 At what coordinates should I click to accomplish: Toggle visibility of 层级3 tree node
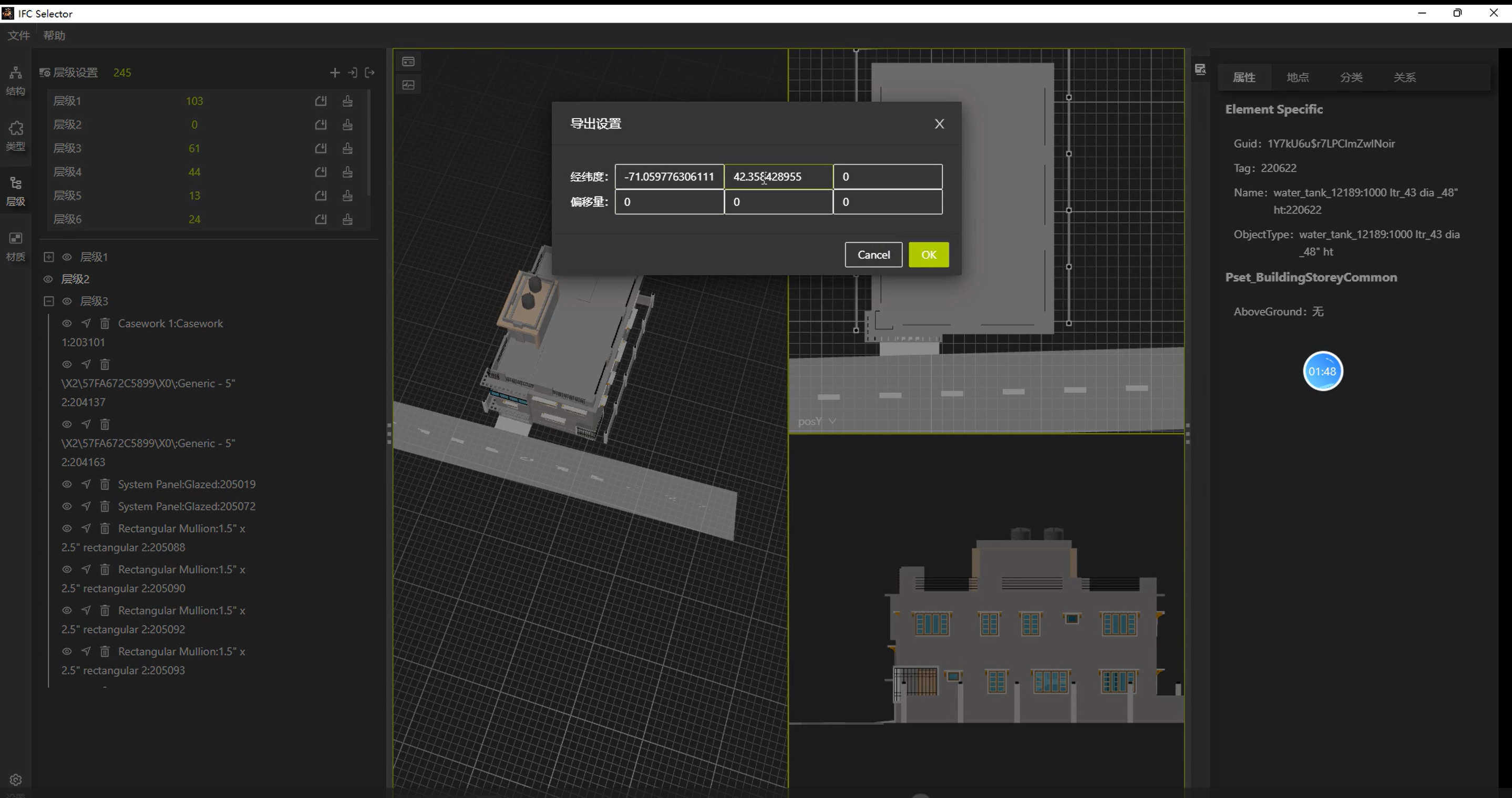pyautogui.click(x=67, y=301)
